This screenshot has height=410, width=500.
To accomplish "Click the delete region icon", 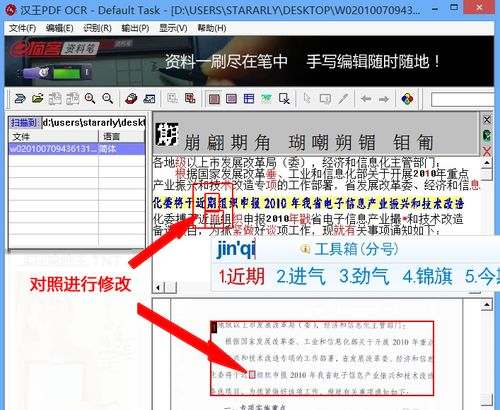I will pos(284,99).
